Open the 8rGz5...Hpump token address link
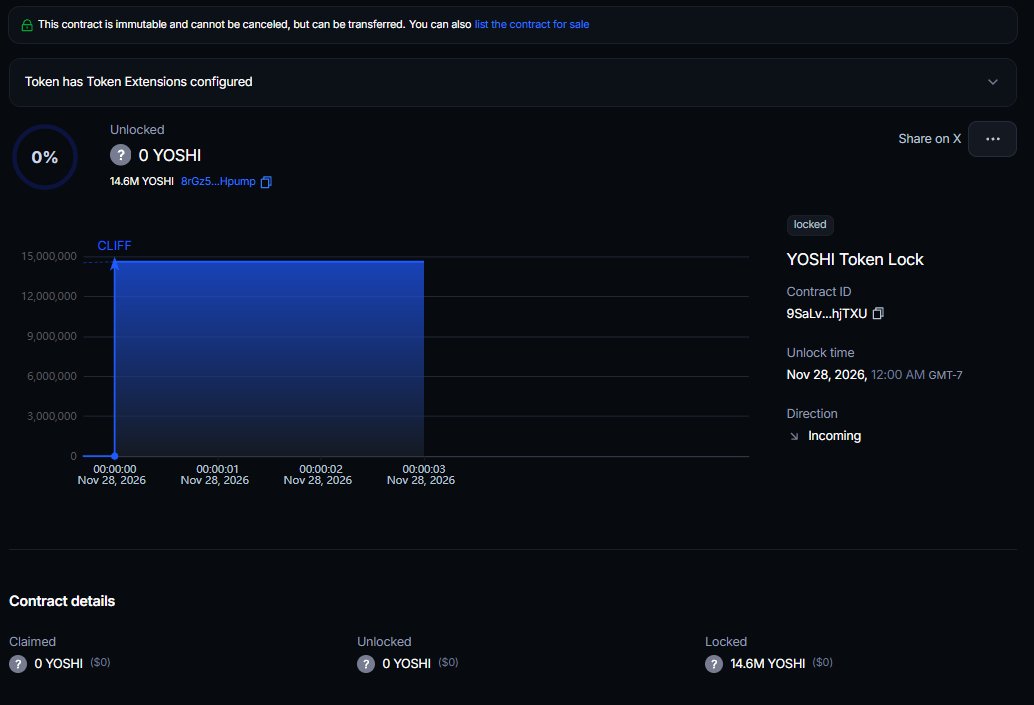 [218, 181]
